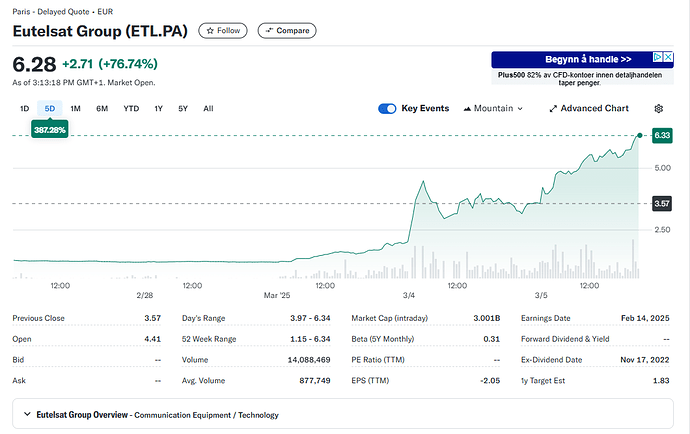Click the Open value 4.41
Image resolution: width=690 pixels, height=434 pixels.
coord(153,339)
